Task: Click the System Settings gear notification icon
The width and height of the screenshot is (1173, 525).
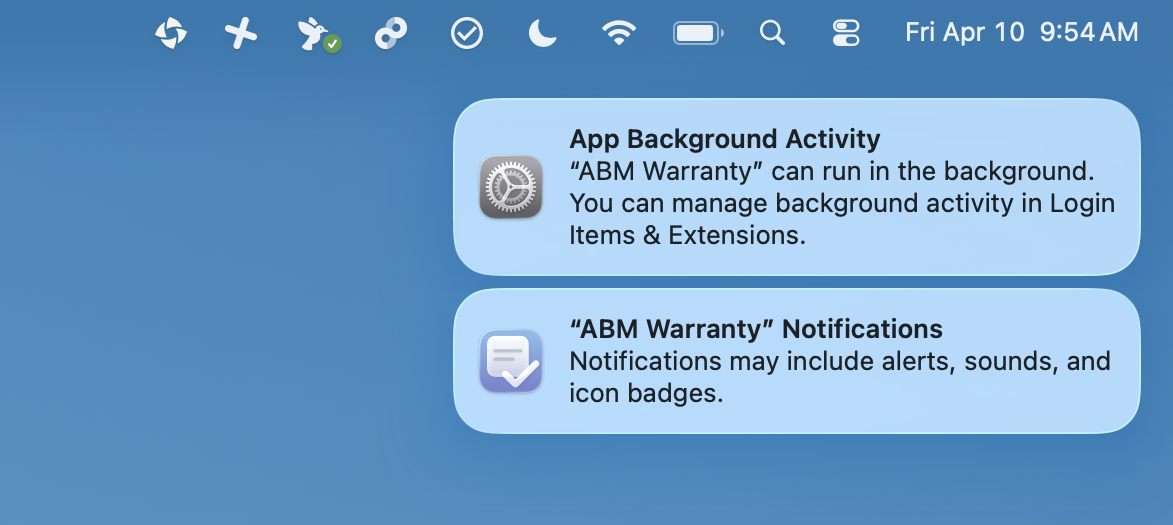Action: point(511,187)
